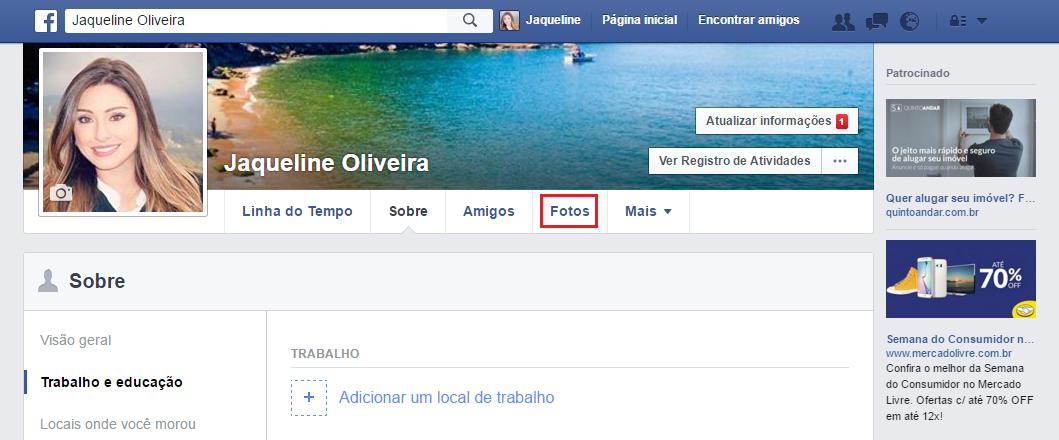Expand the account menu arrow in top bar
1059x440 pixels.
[981, 20]
